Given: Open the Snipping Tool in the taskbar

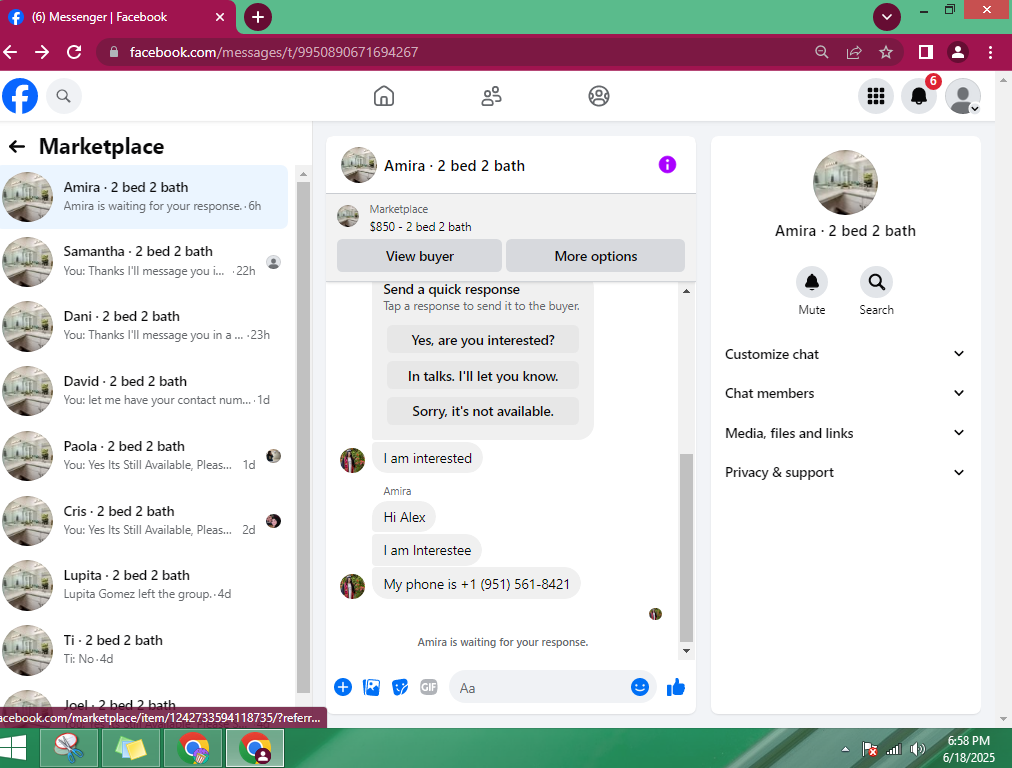Looking at the screenshot, I should click(69, 748).
